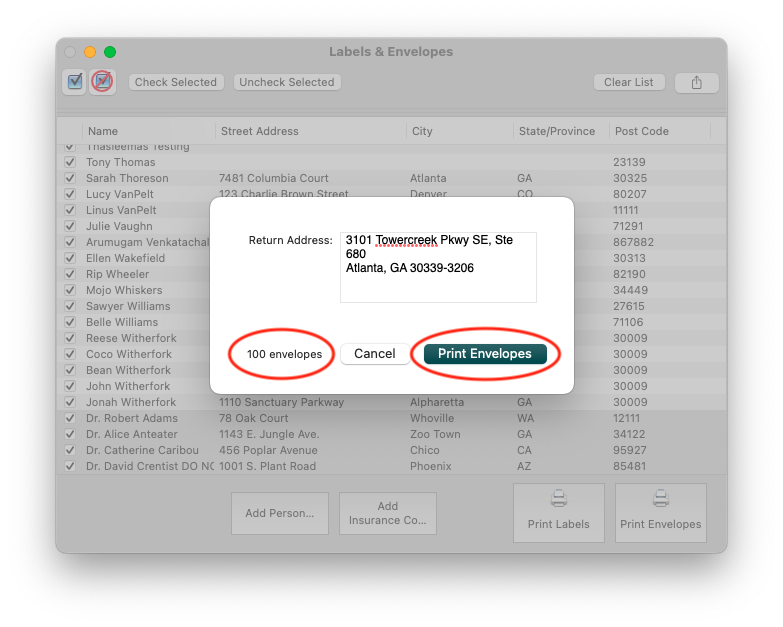
Task: Sort by the City column header
Action: click(459, 131)
